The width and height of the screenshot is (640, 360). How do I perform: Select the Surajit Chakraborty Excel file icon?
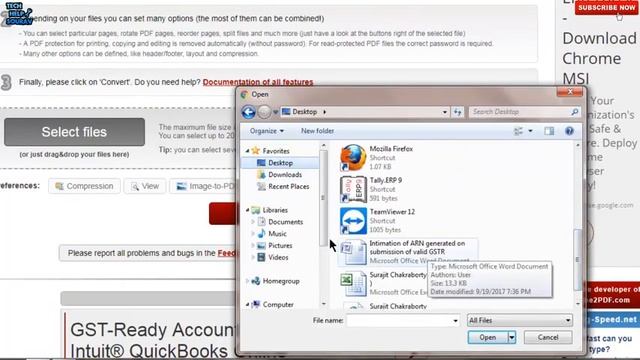point(353,284)
